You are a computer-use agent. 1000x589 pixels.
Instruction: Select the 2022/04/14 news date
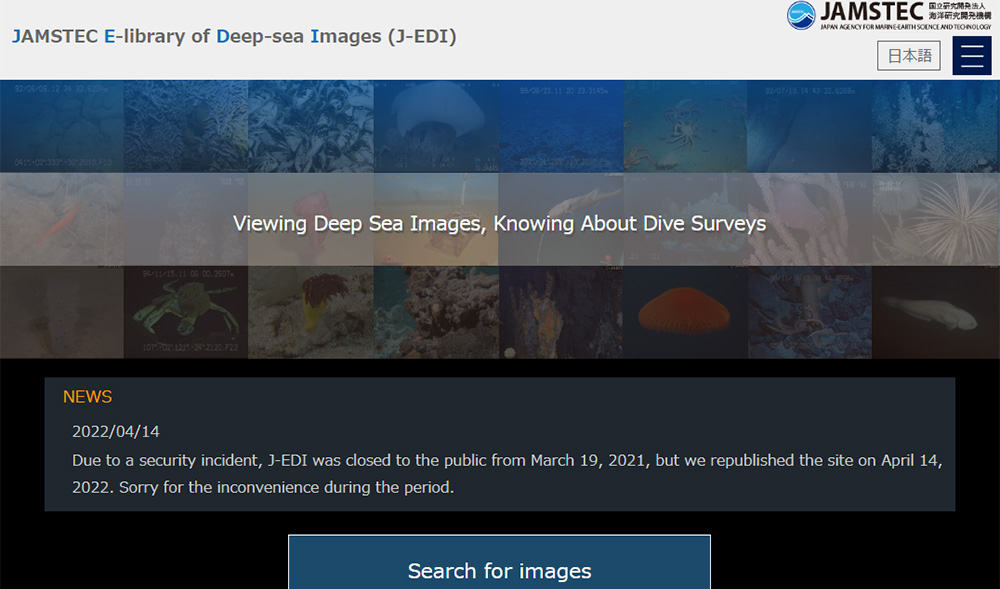point(116,432)
